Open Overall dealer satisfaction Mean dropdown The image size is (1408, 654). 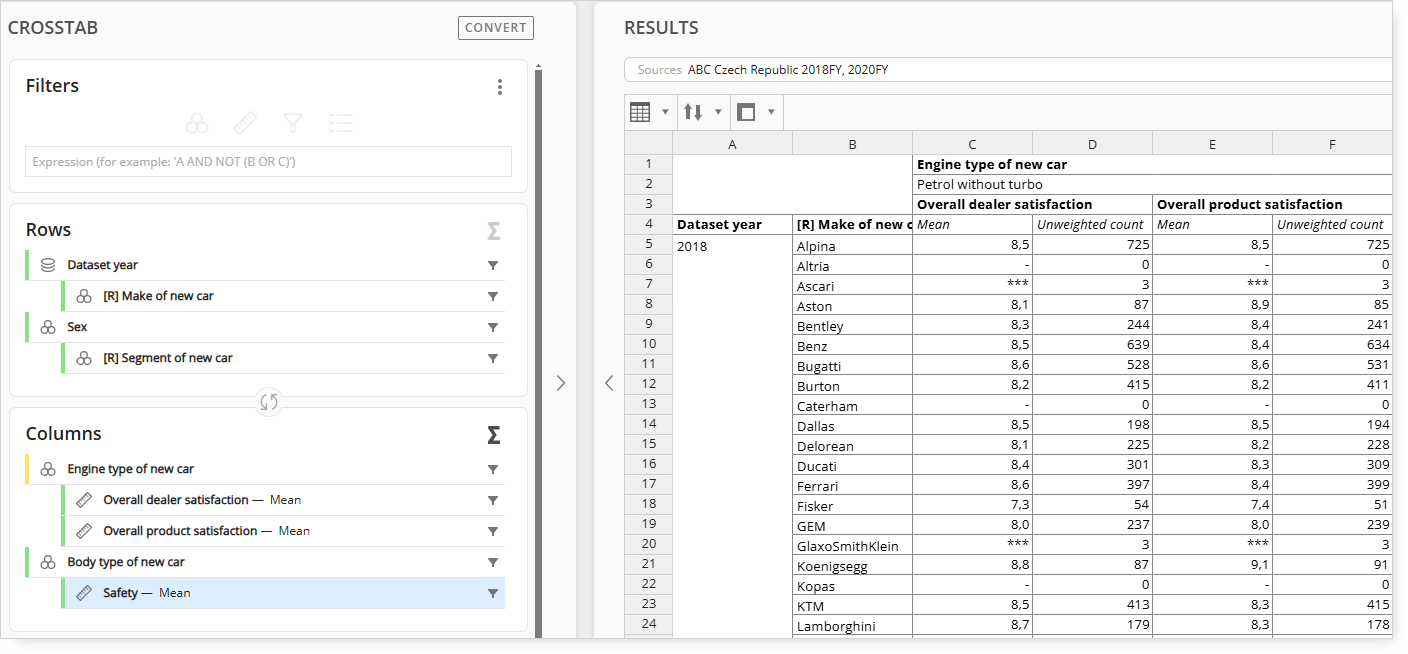492,501
